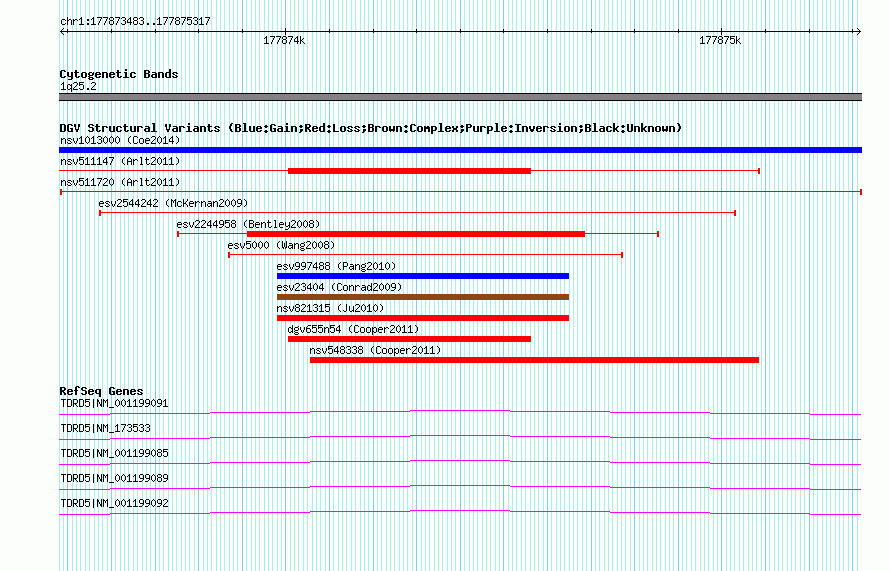Click the Cytogenetic Bands track title
The width and height of the screenshot is (890, 571).
click(x=119, y=74)
